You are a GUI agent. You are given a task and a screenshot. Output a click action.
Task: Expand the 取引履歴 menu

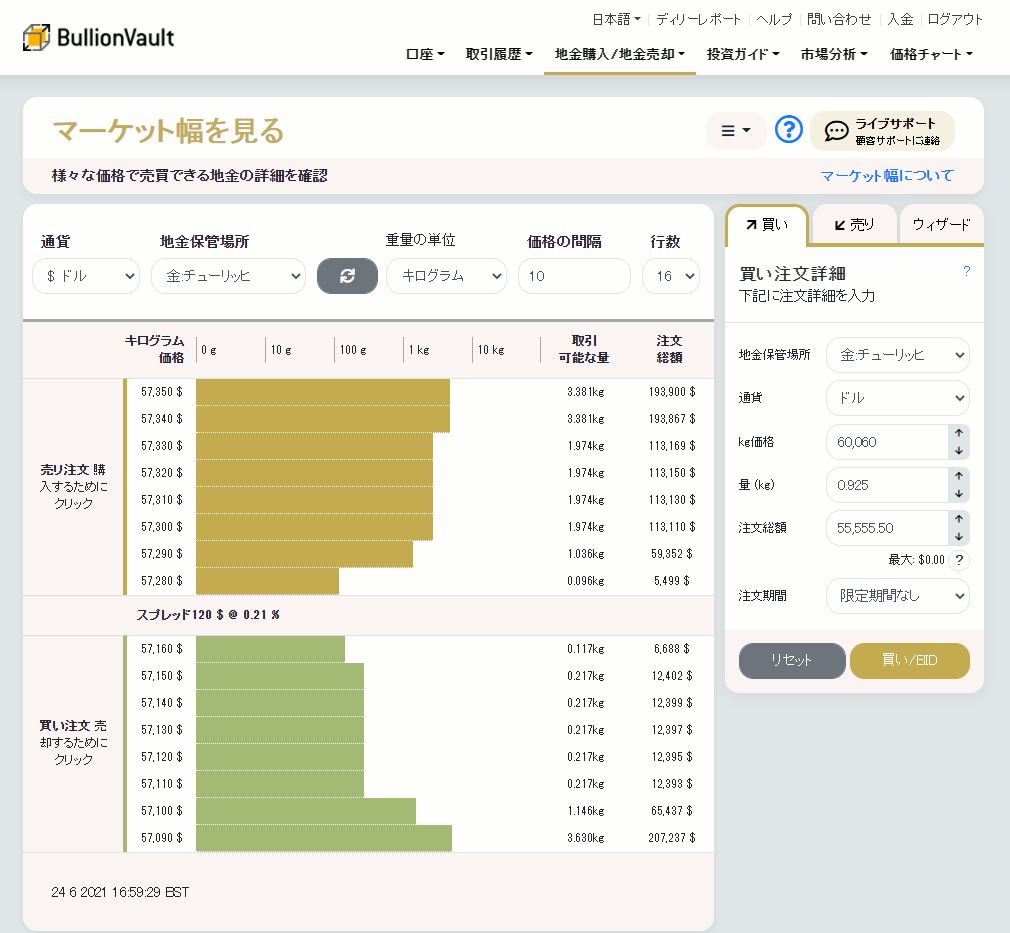click(x=499, y=54)
